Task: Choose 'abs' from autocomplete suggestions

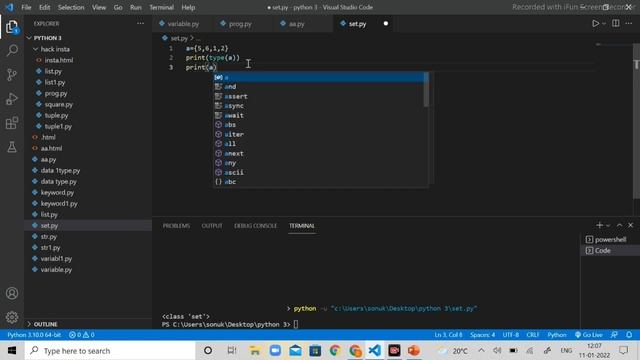Action: tap(321, 125)
